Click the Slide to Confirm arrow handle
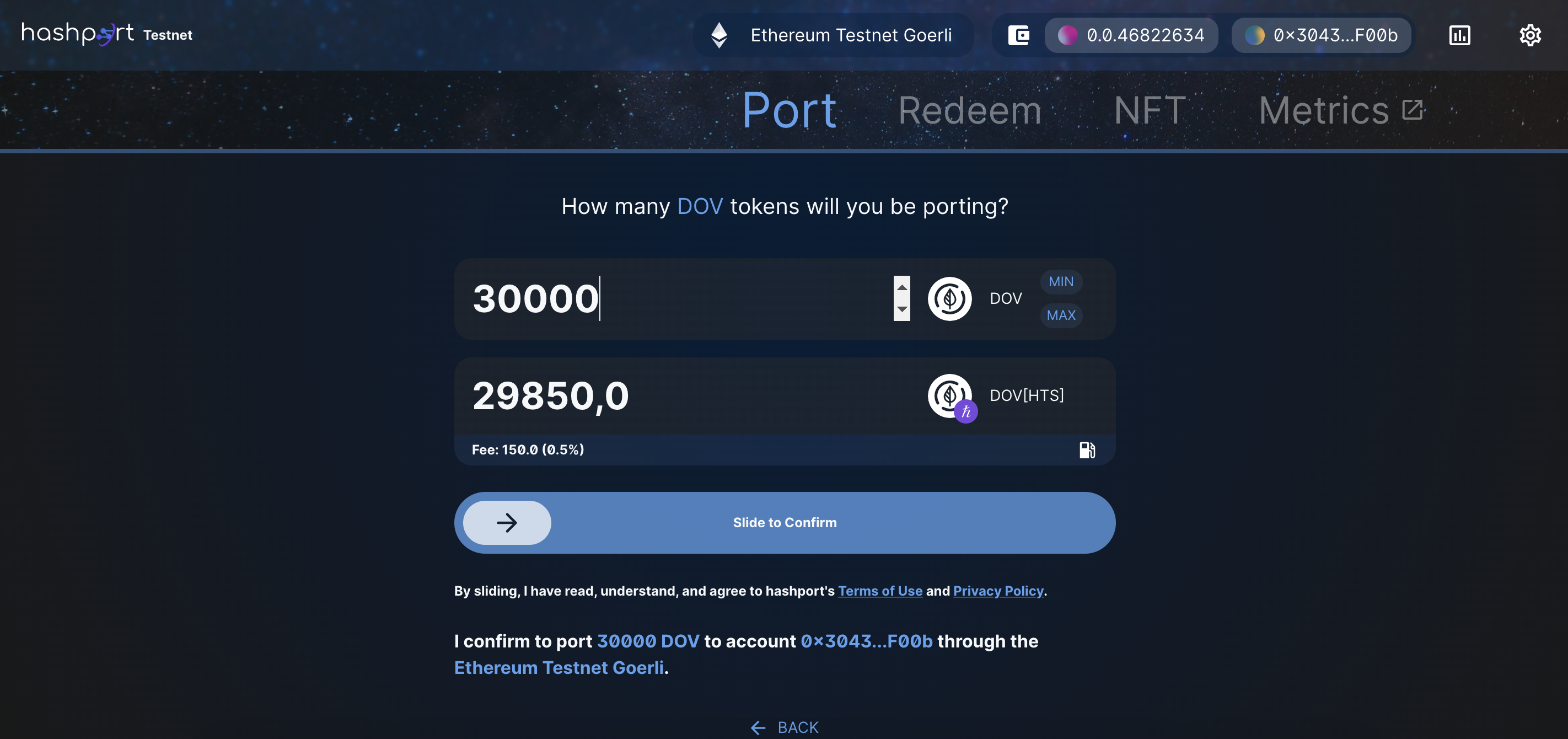The height and width of the screenshot is (739, 1568). click(x=507, y=523)
